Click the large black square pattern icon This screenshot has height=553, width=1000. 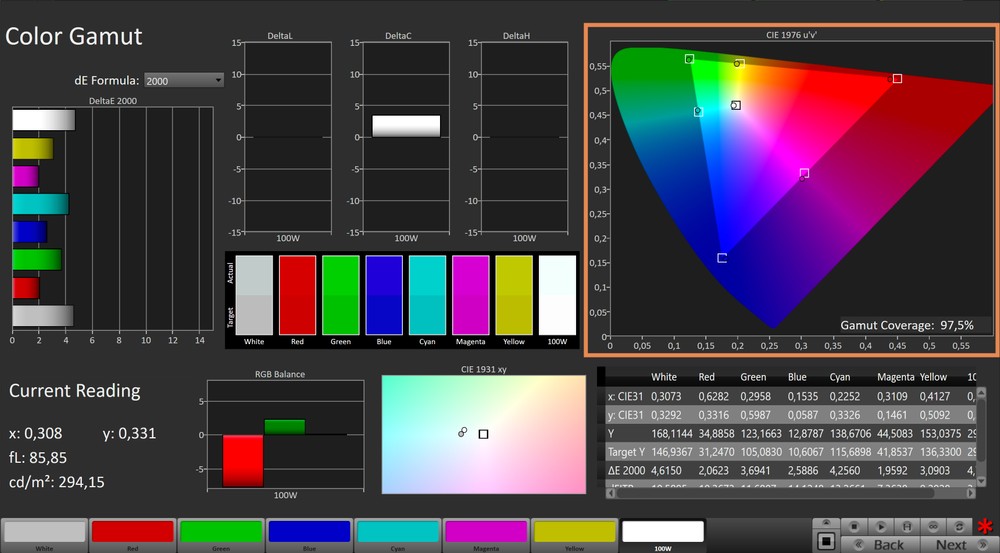(826, 541)
